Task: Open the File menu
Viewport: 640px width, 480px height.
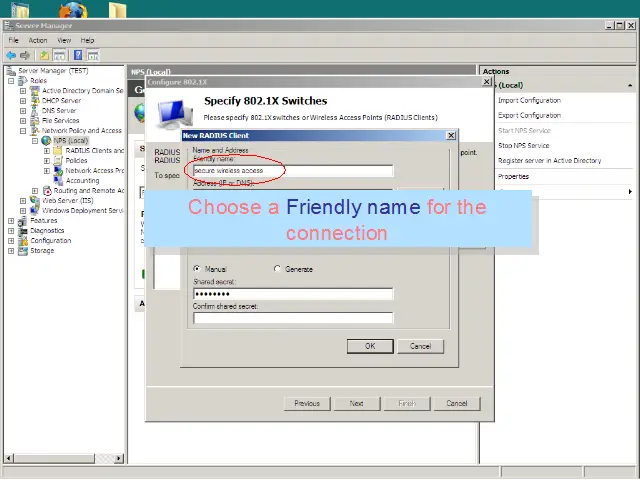Action: click(x=13, y=40)
